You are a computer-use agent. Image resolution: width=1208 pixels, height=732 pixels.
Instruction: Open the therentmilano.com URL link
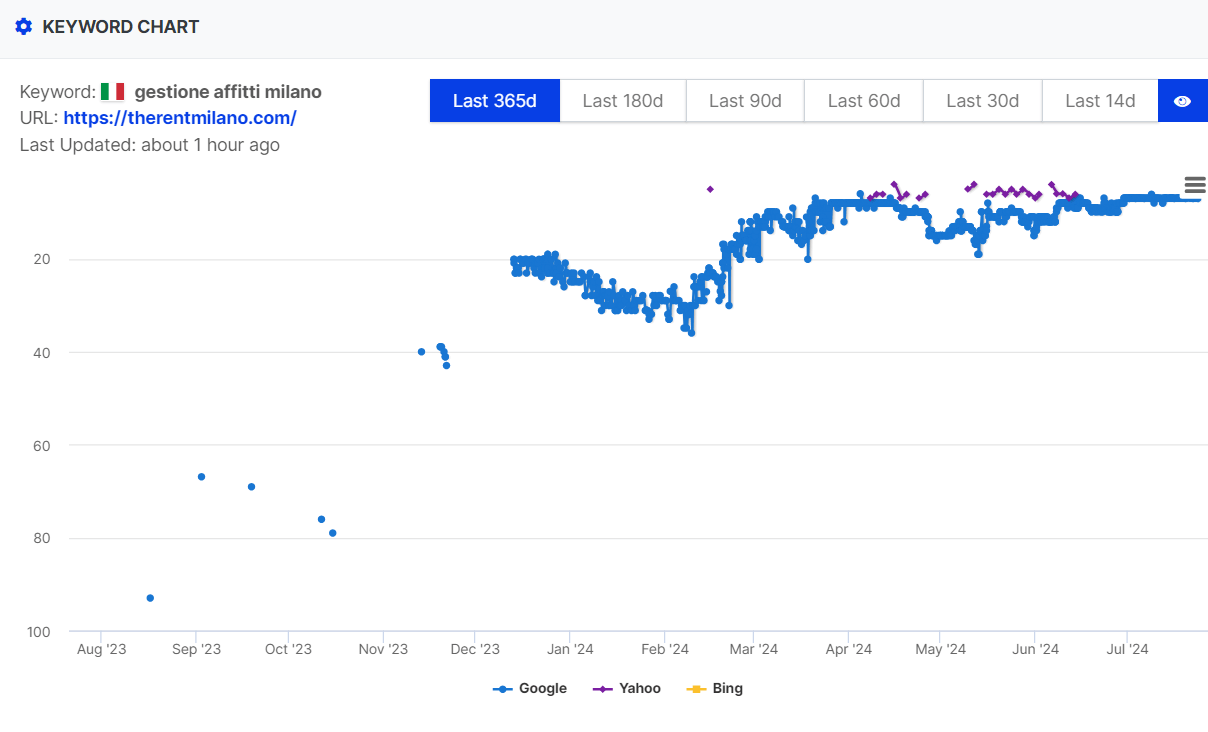(x=180, y=118)
